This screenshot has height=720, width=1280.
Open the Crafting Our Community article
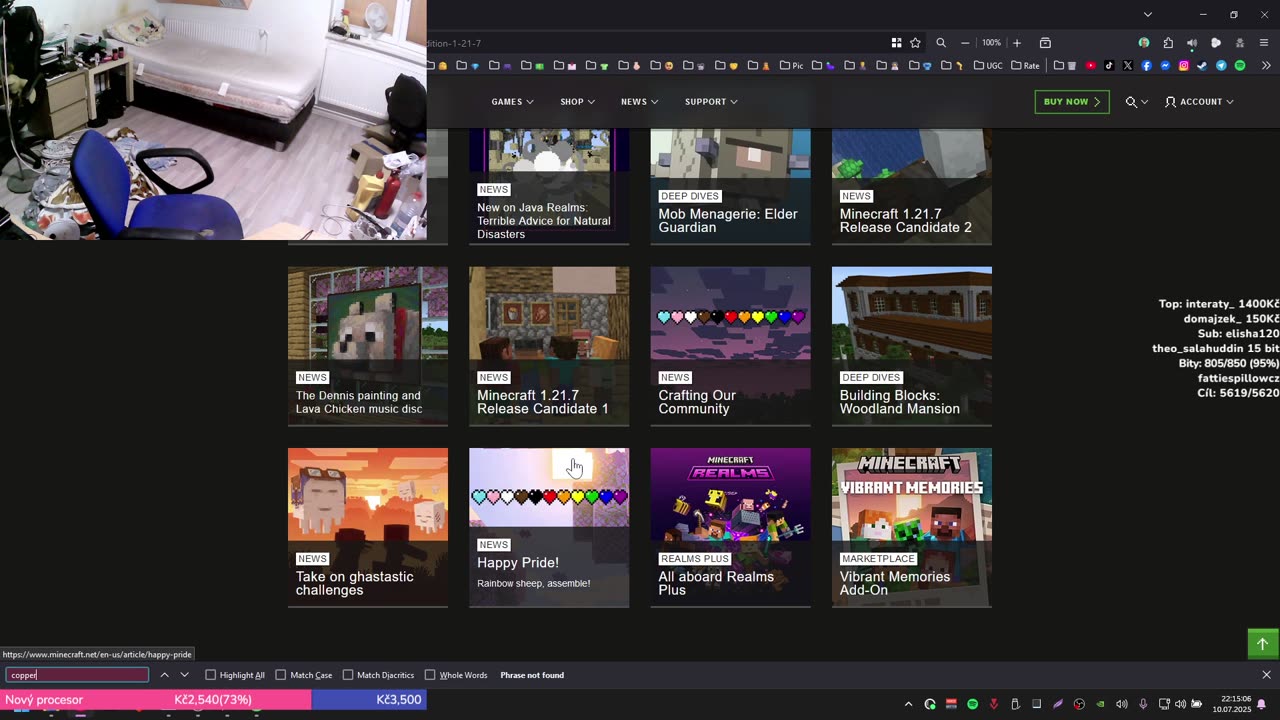(x=730, y=346)
